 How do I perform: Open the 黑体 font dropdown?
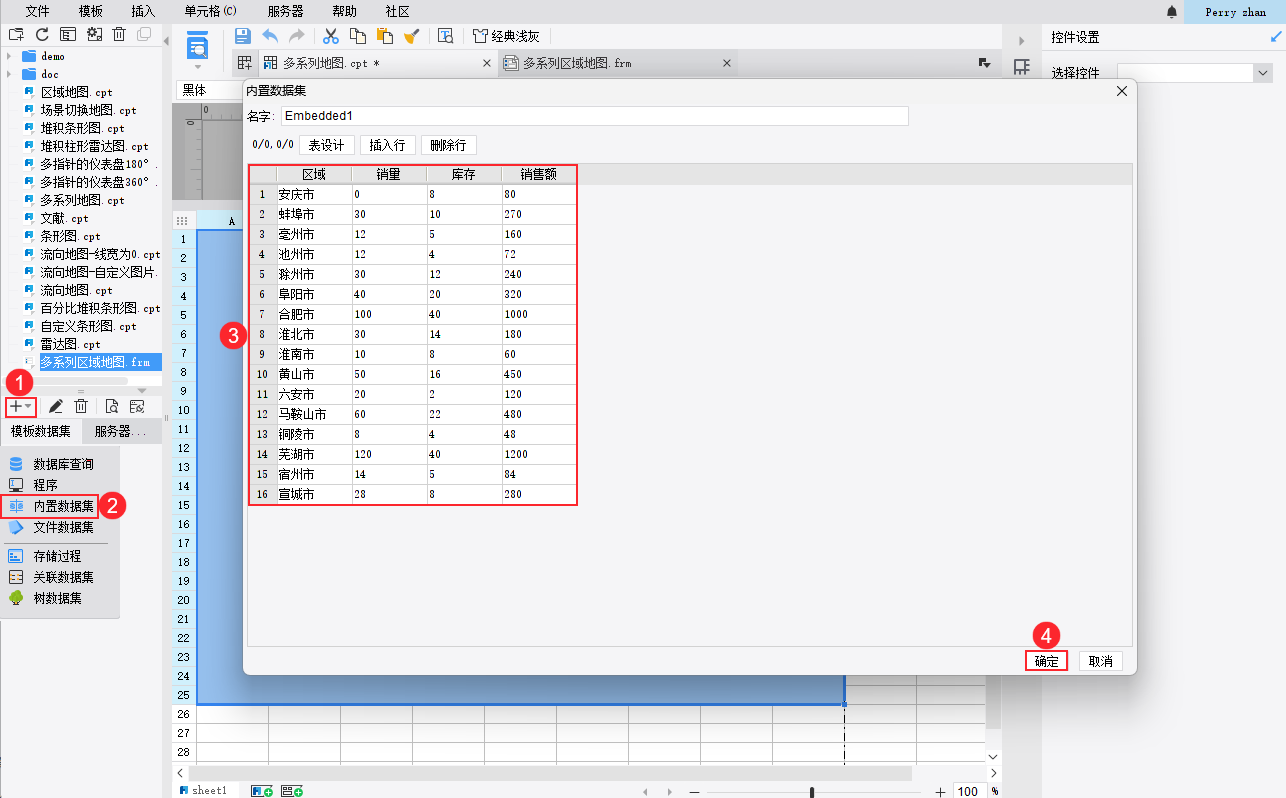208,90
